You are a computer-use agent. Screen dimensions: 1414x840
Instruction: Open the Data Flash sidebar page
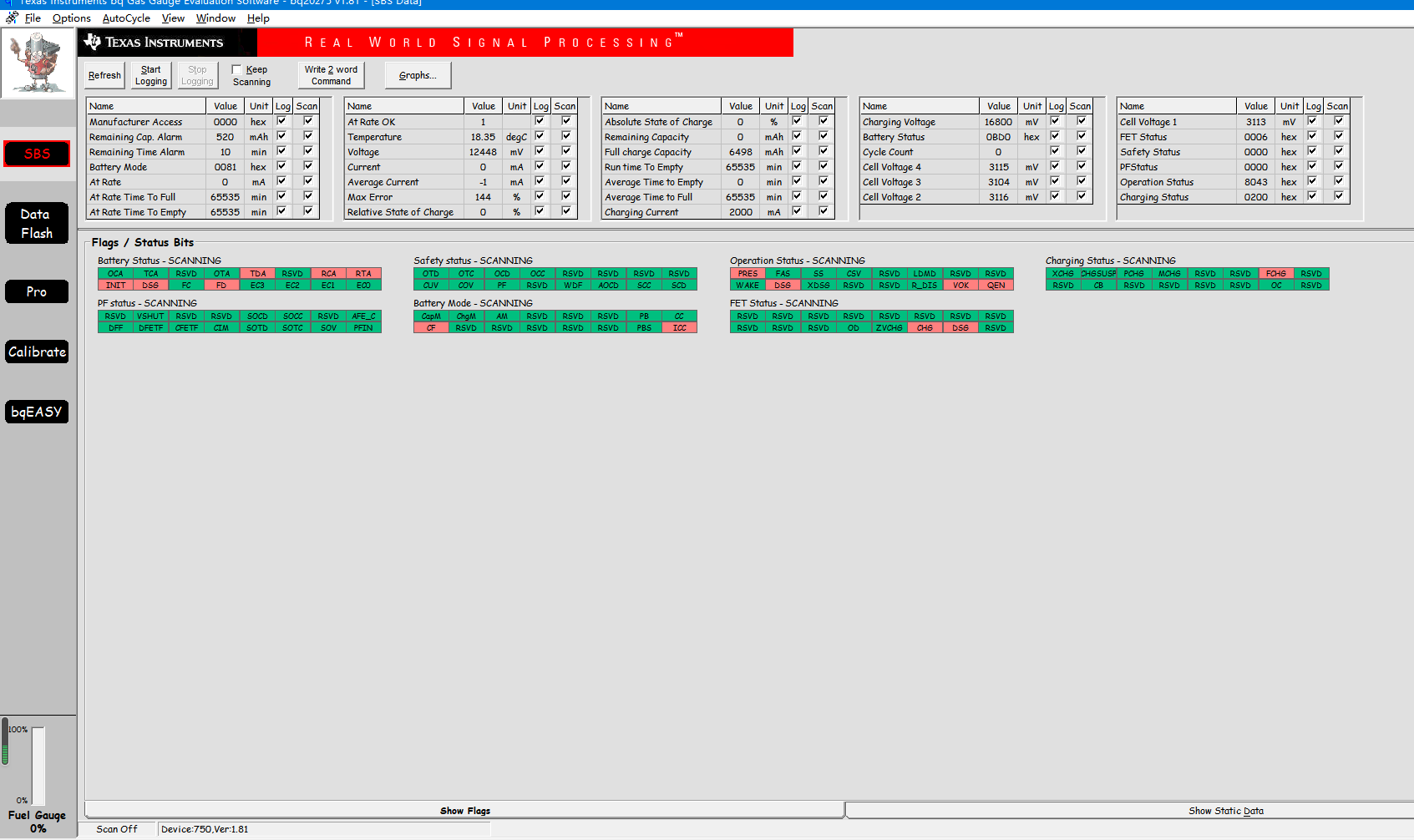point(37,224)
